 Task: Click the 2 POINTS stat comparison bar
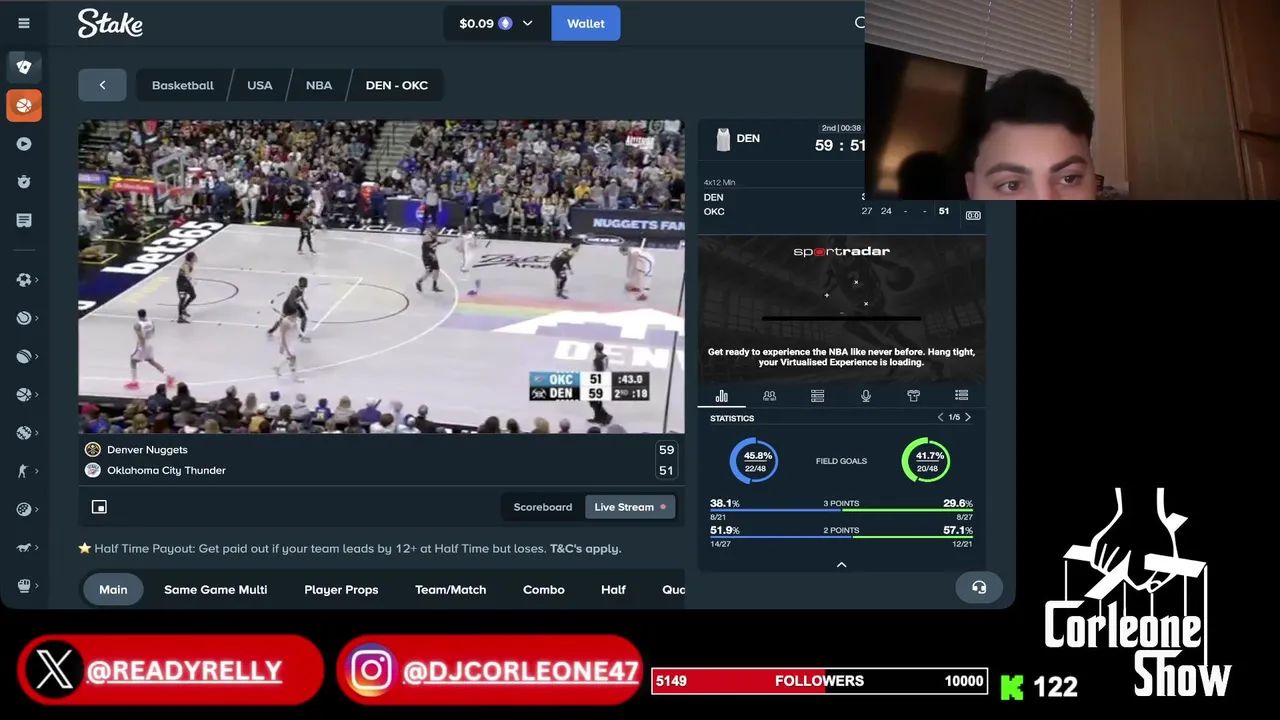pos(841,537)
